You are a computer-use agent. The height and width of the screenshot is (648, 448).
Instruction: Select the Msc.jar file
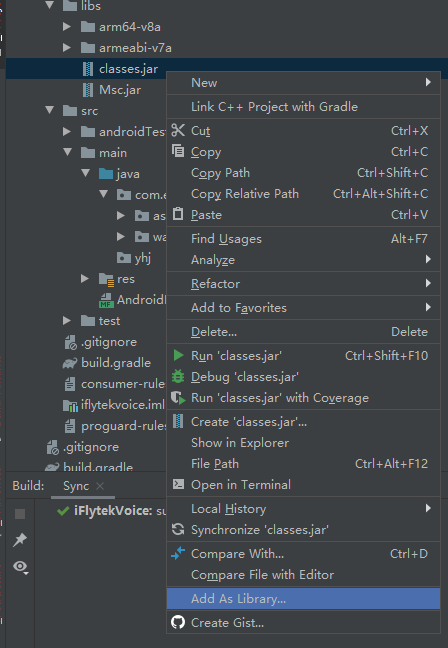(120, 90)
